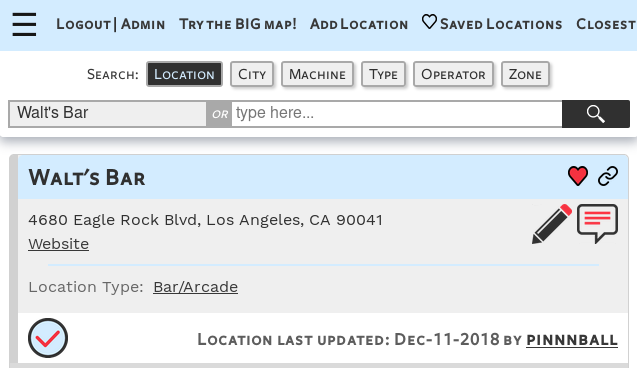Switch search to City

[252, 74]
